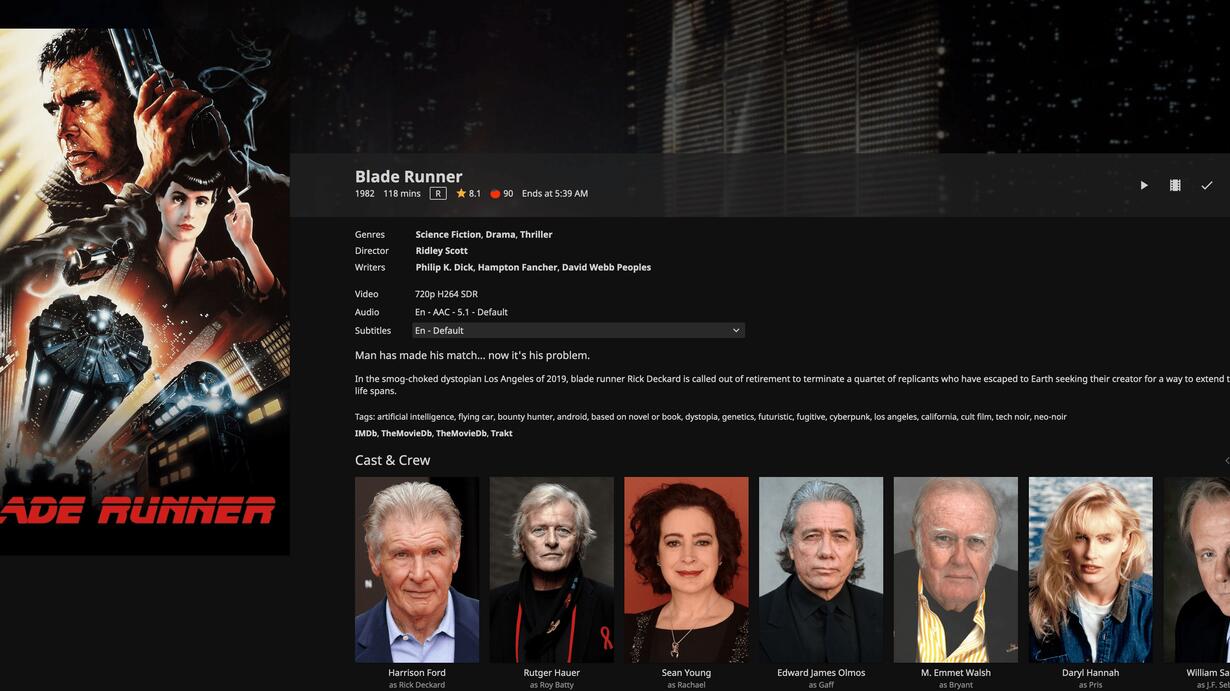Open the IMDb external link
Image resolution: width=1230 pixels, height=691 pixels.
point(366,433)
